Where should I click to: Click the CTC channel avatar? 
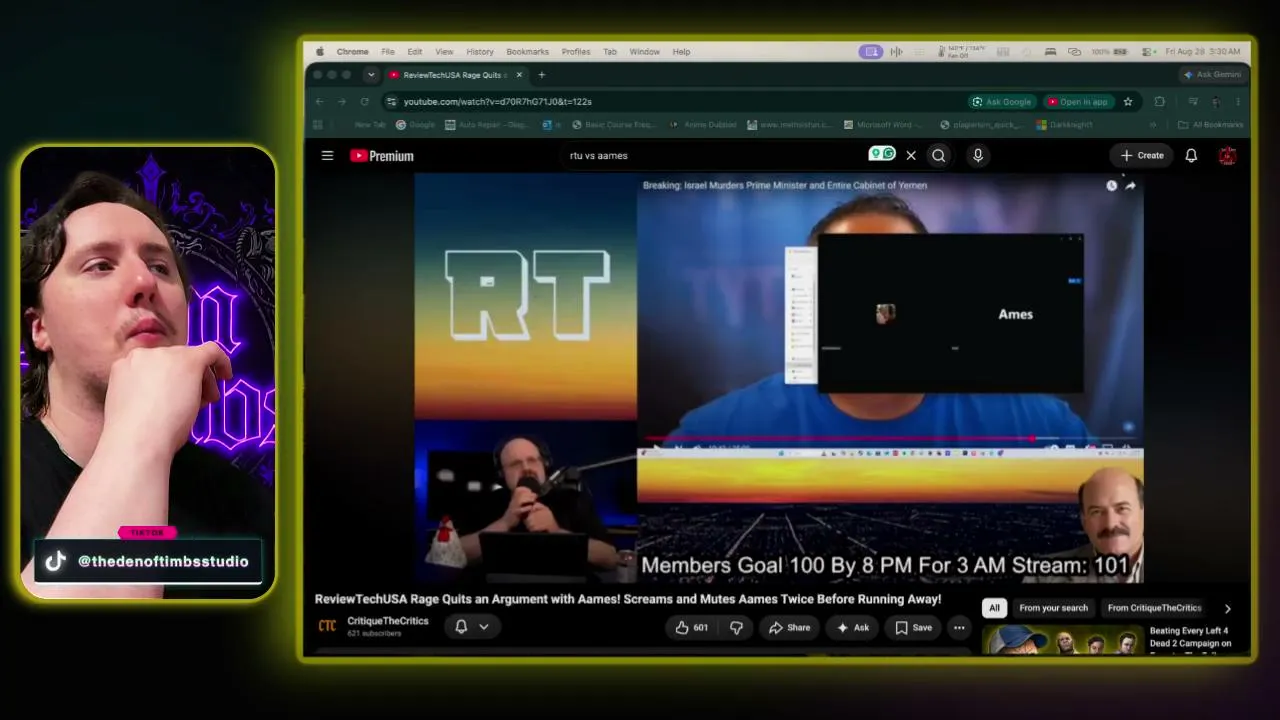pyautogui.click(x=327, y=626)
